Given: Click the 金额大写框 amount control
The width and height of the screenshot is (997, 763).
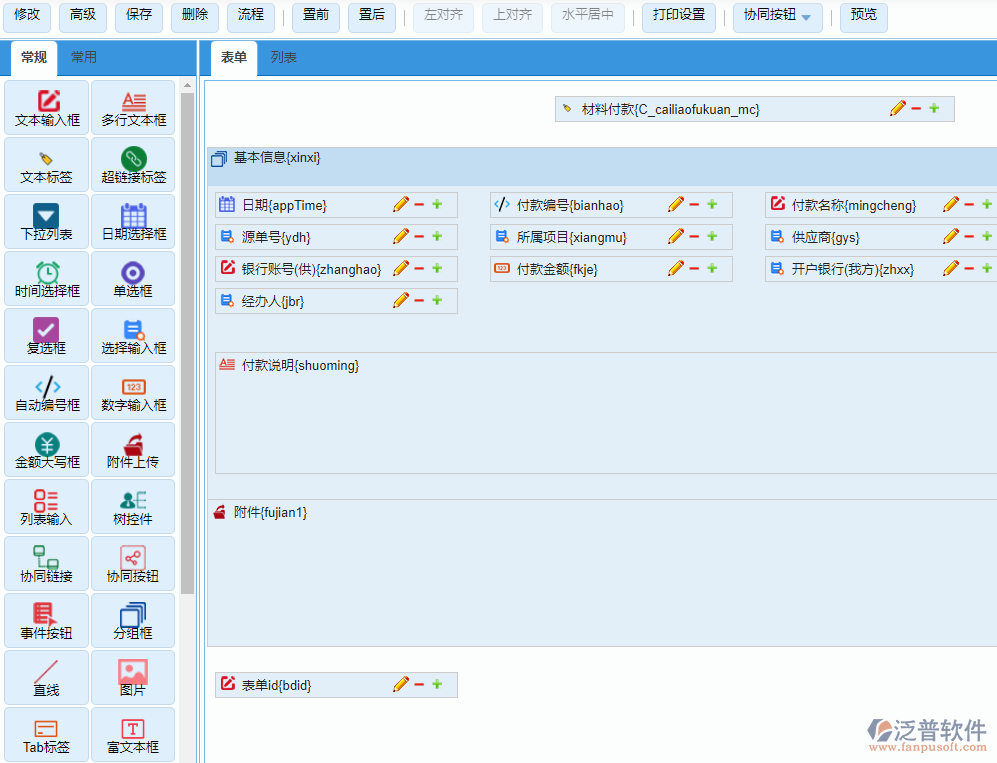Looking at the screenshot, I should click(x=47, y=450).
